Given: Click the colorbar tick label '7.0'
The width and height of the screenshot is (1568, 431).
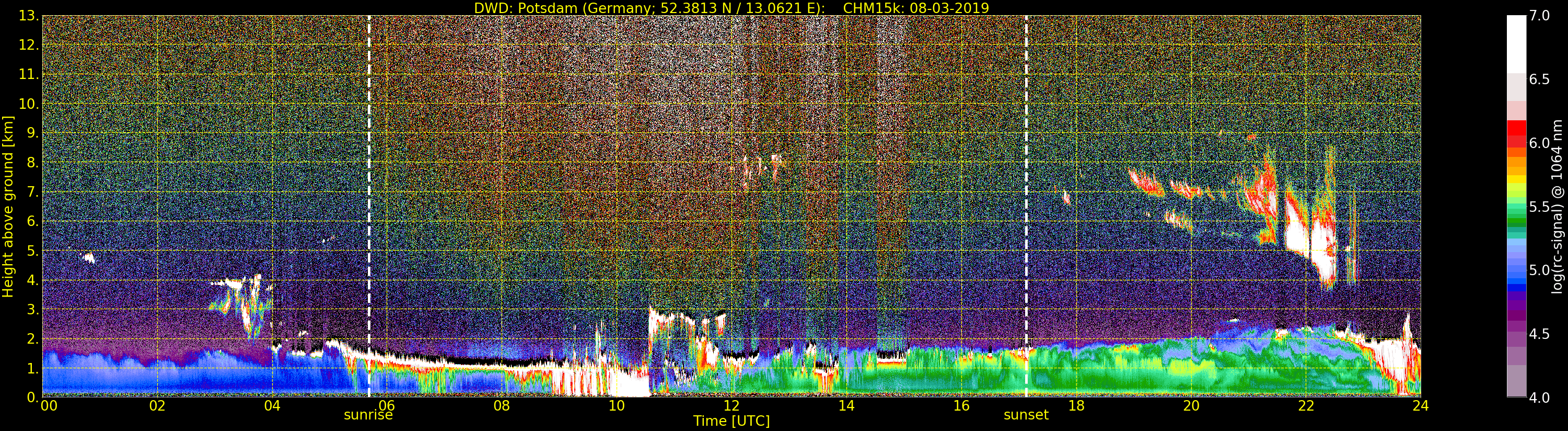Looking at the screenshot, I should tap(1540, 16).
